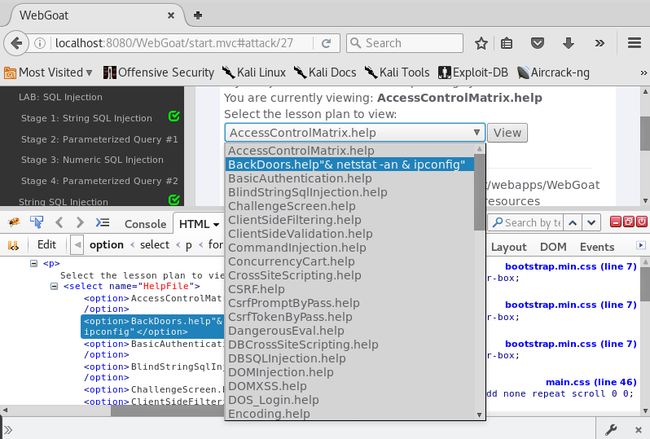Open the wrench icon in the bottom bar
The image size is (650, 439).
611,430
